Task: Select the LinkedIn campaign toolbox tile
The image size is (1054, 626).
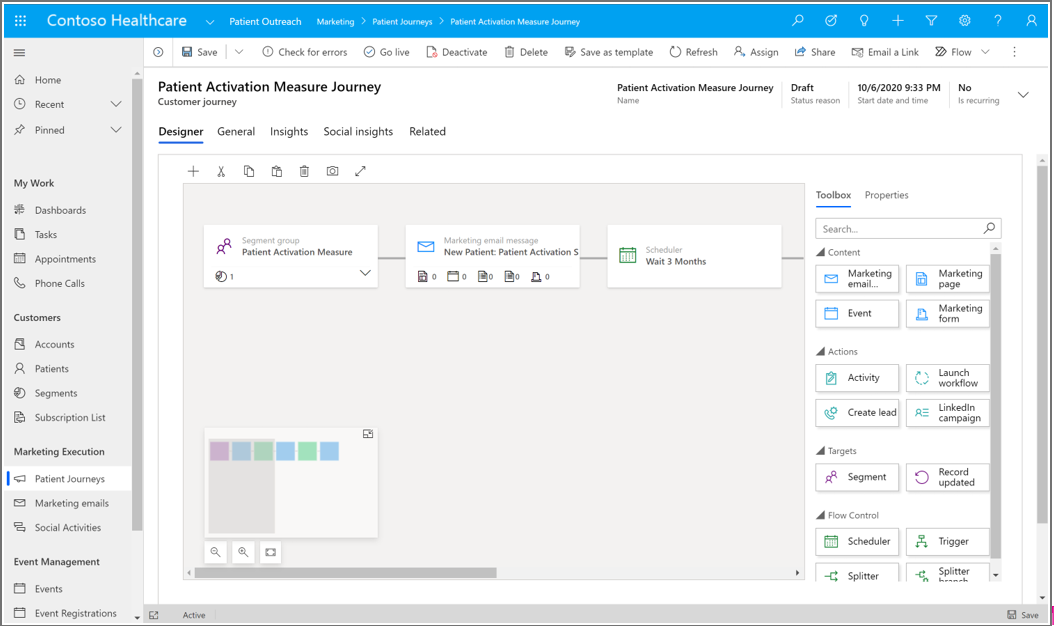Action: point(948,413)
